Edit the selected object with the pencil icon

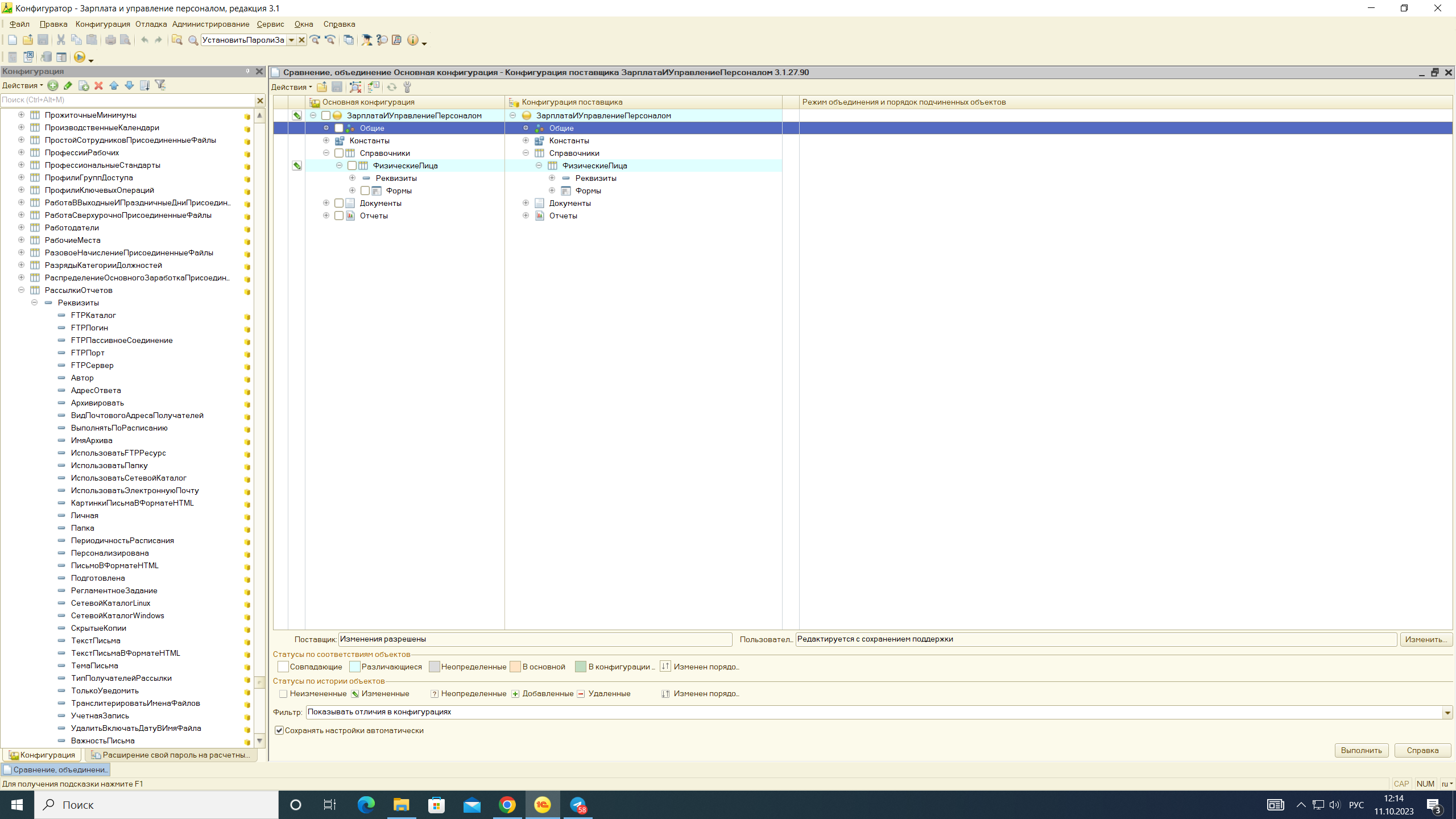pyautogui.click(x=68, y=85)
